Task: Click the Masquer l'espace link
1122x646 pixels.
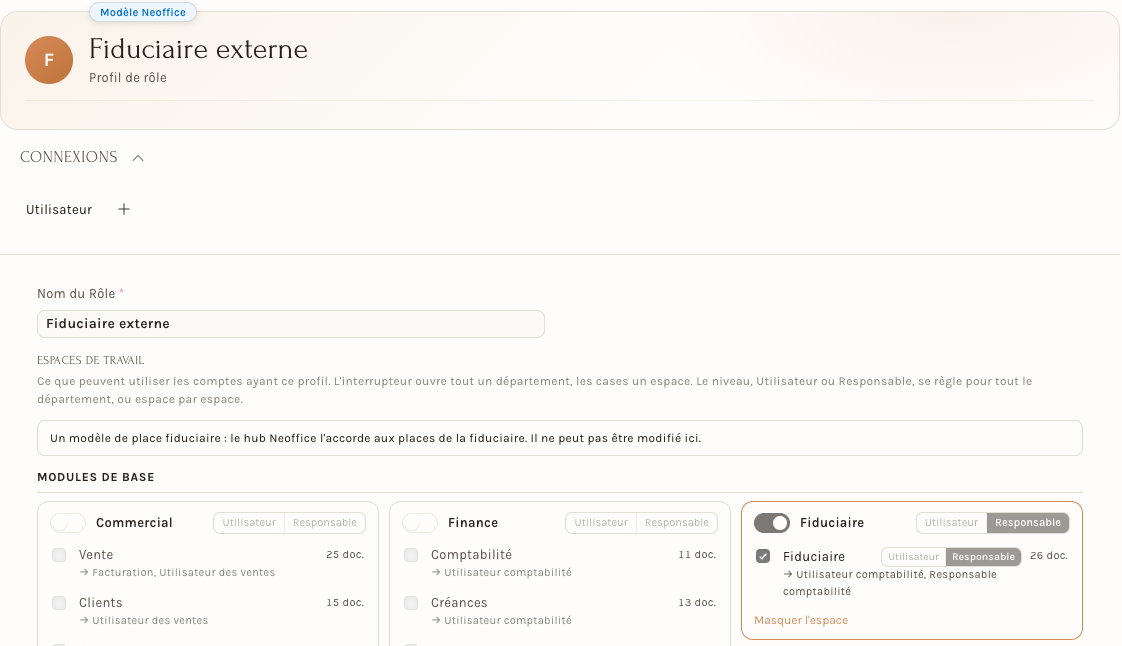Action: pyautogui.click(x=801, y=620)
